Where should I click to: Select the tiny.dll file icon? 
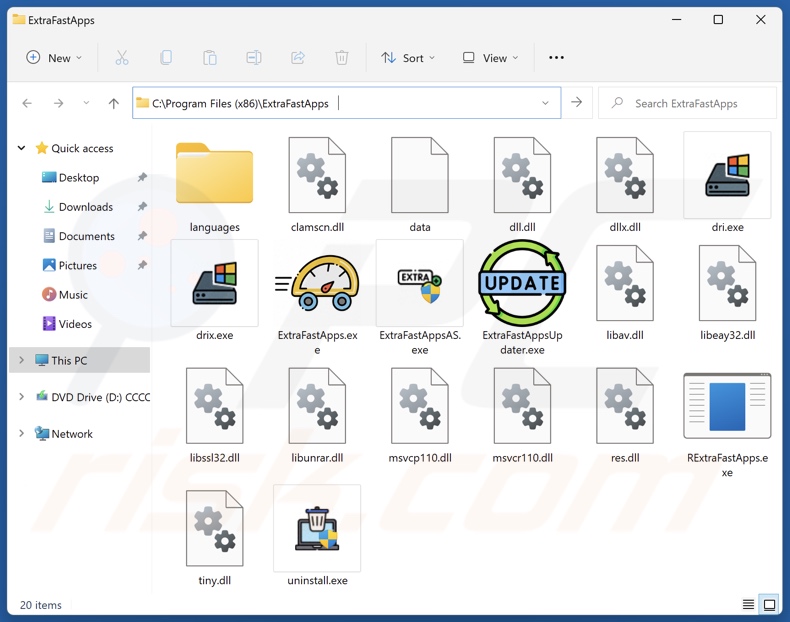(215, 528)
